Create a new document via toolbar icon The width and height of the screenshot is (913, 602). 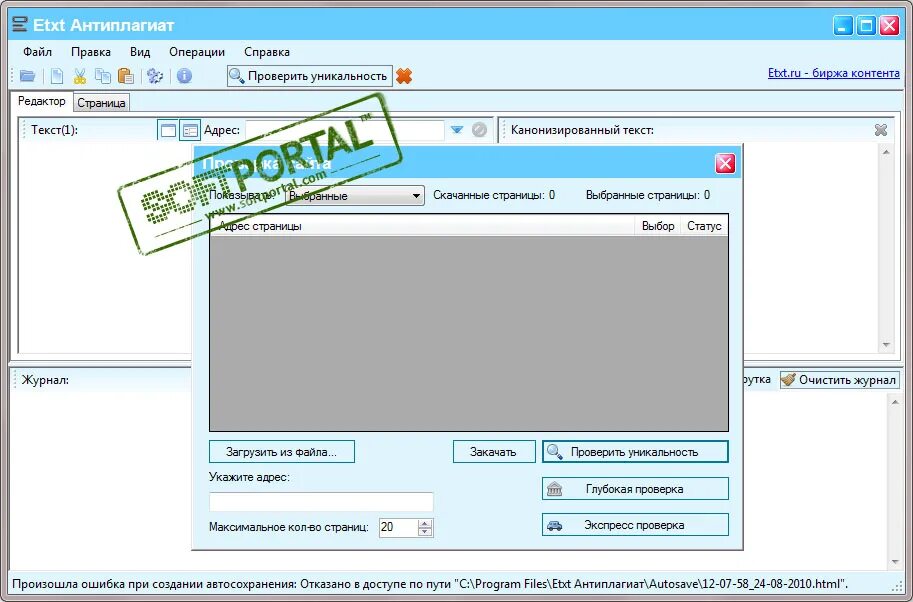point(57,76)
